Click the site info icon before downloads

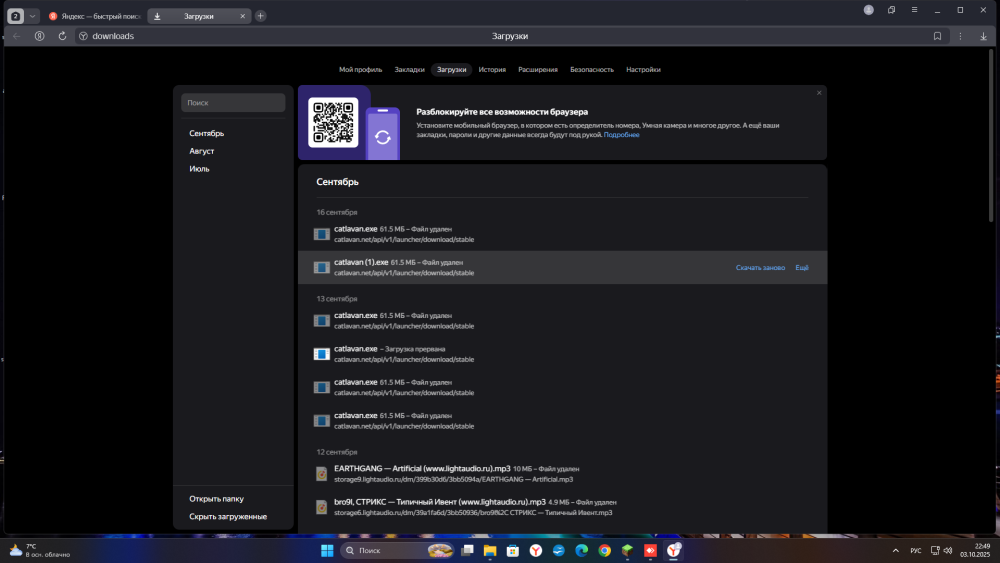click(x=83, y=36)
